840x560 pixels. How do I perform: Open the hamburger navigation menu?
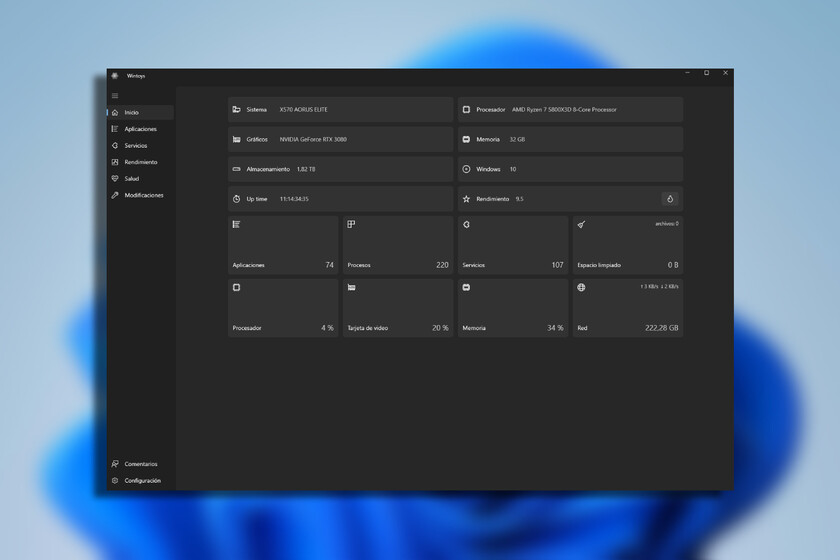115,96
